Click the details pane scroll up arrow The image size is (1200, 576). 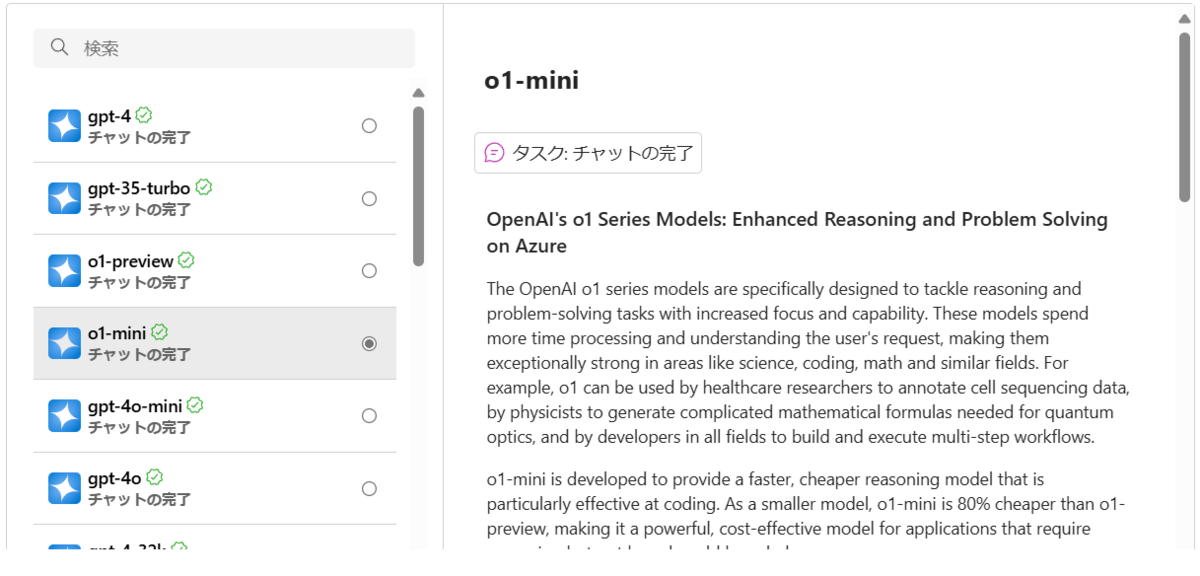pyautogui.click(x=1184, y=17)
